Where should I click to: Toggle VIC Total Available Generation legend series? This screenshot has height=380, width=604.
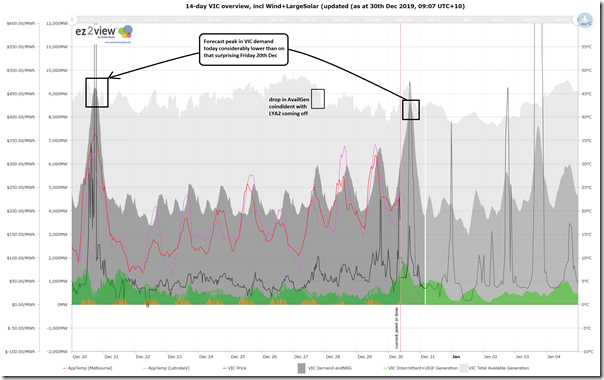click(494, 368)
